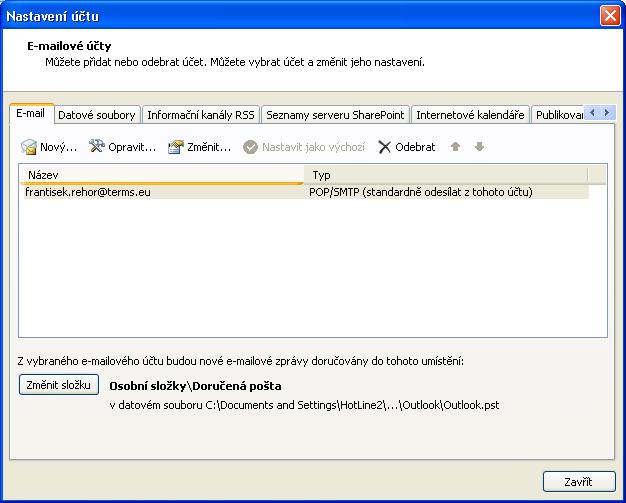626x503 pixels.
Task: Click the Nový new account icon
Action: [29, 147]
